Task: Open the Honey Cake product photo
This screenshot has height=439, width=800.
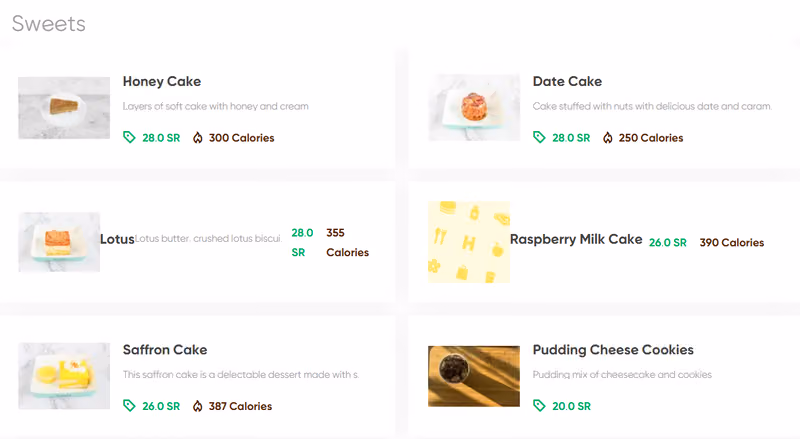Action: tap(64, 108)
